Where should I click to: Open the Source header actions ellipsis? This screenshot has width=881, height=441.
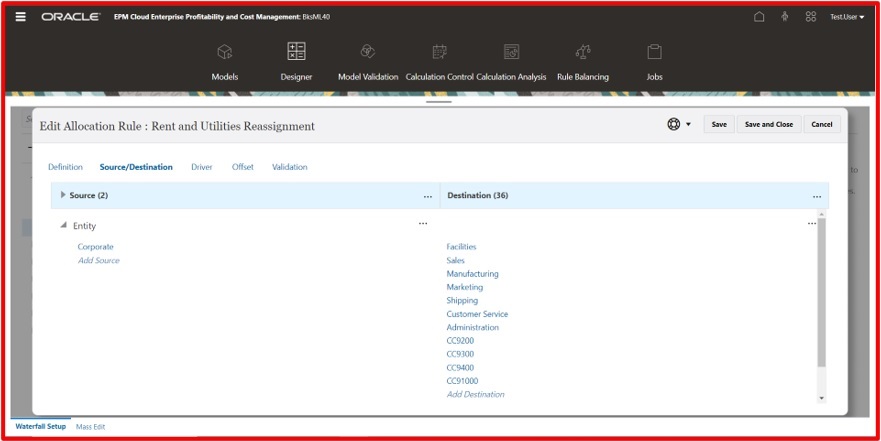tap(428, 197)
